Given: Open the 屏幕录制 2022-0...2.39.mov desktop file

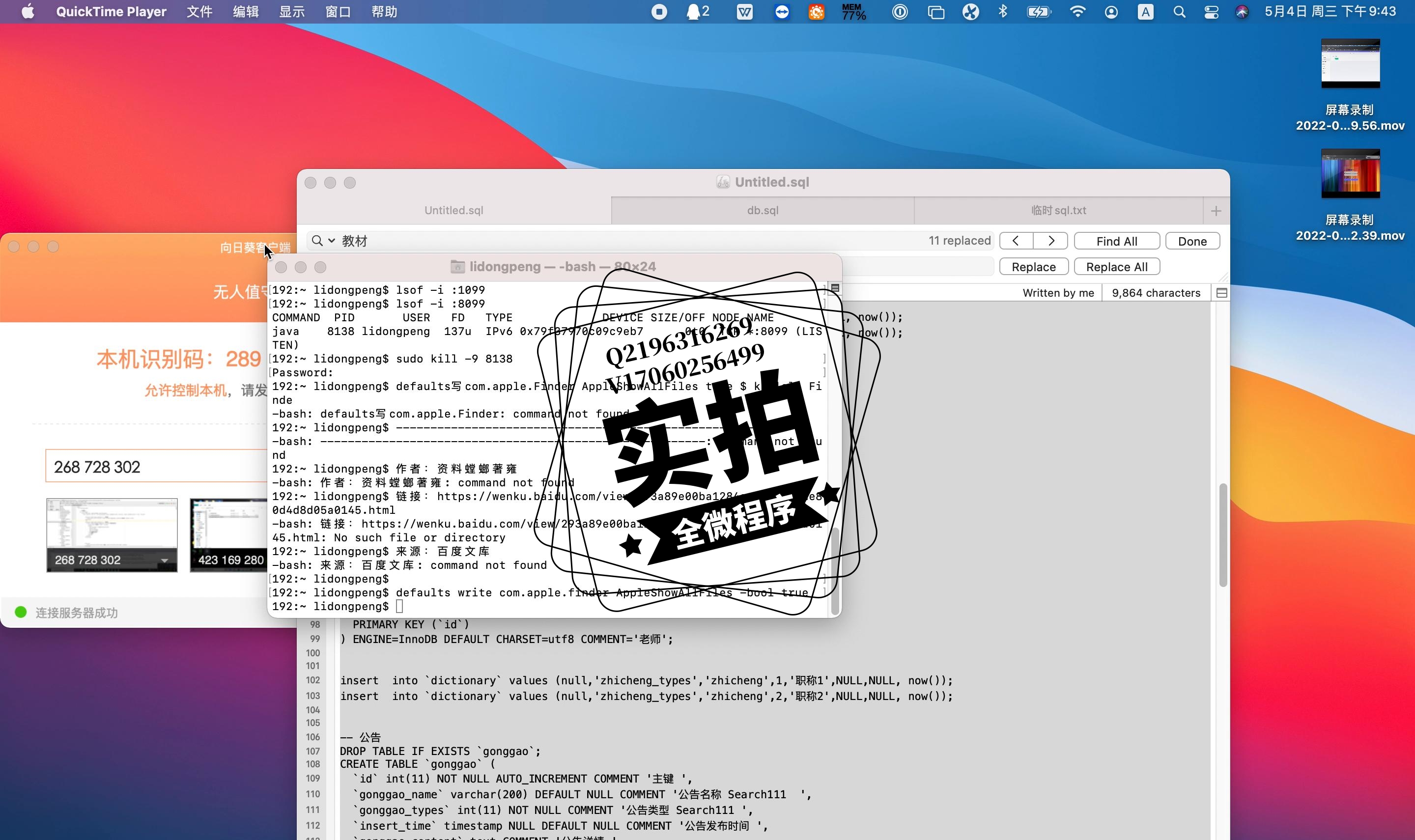Looking at the screenshot, I should coord(1350,196).
